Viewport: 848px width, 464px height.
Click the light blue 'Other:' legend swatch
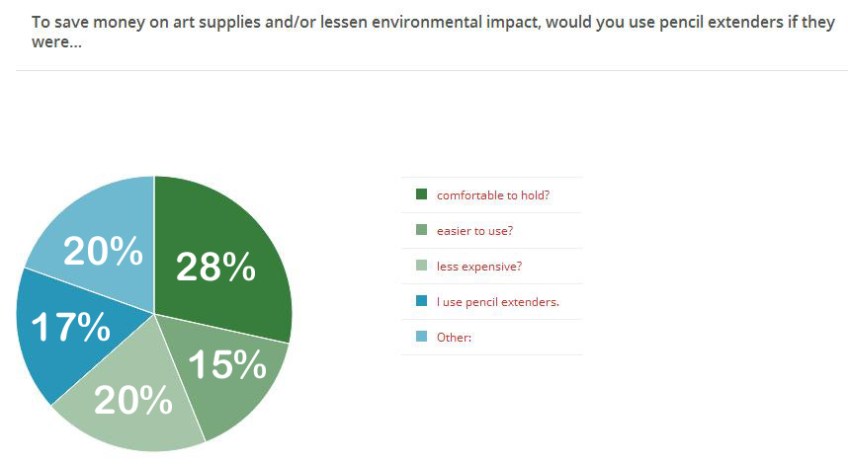(421, 337)
